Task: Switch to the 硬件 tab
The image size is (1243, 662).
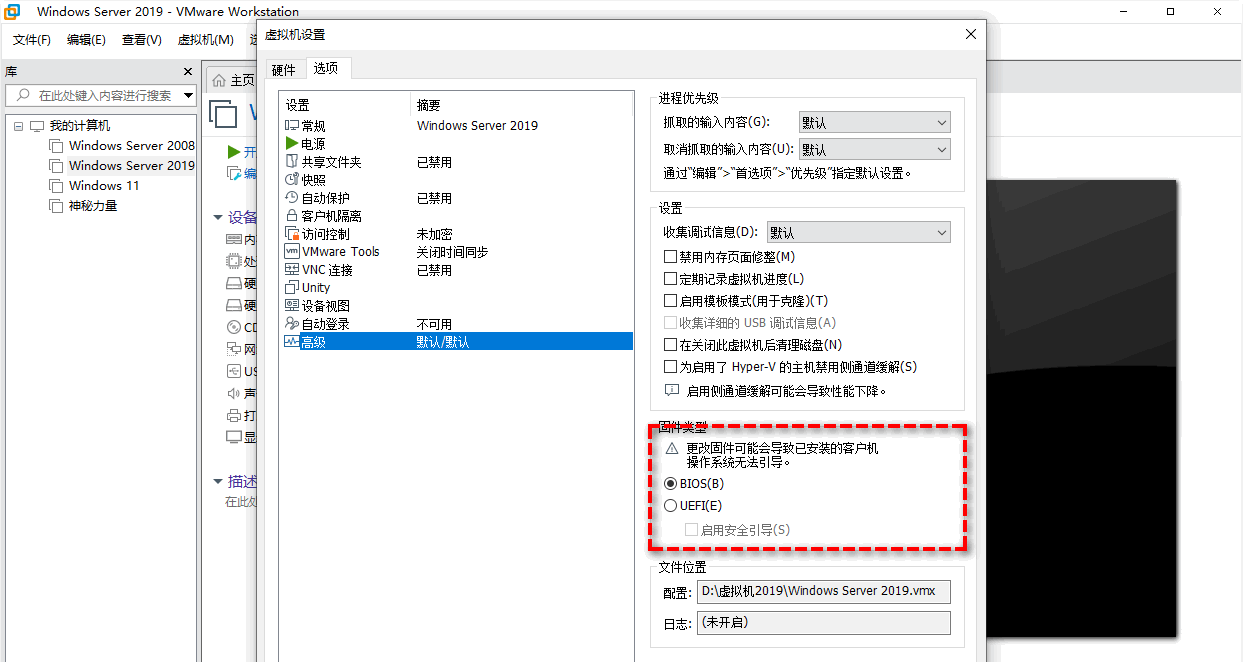Action: pos(283,69)
